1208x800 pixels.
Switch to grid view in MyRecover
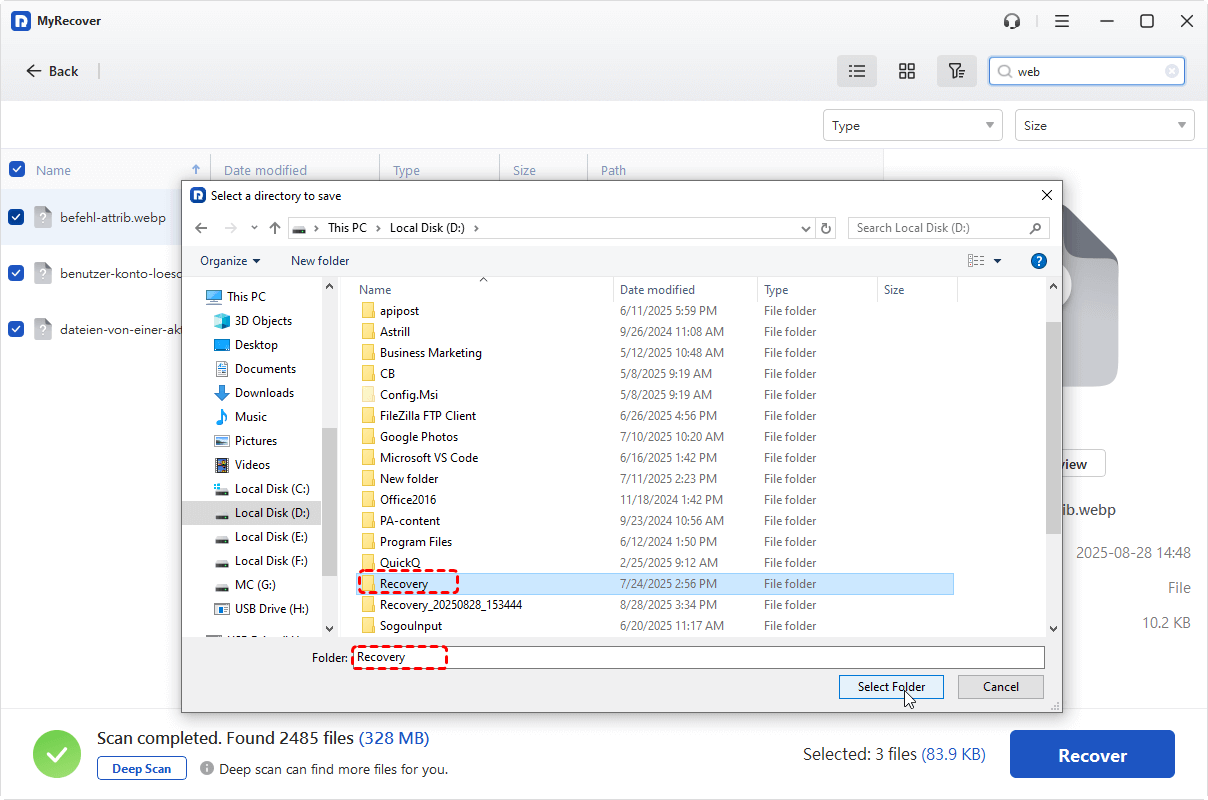[x=907, y=71]
